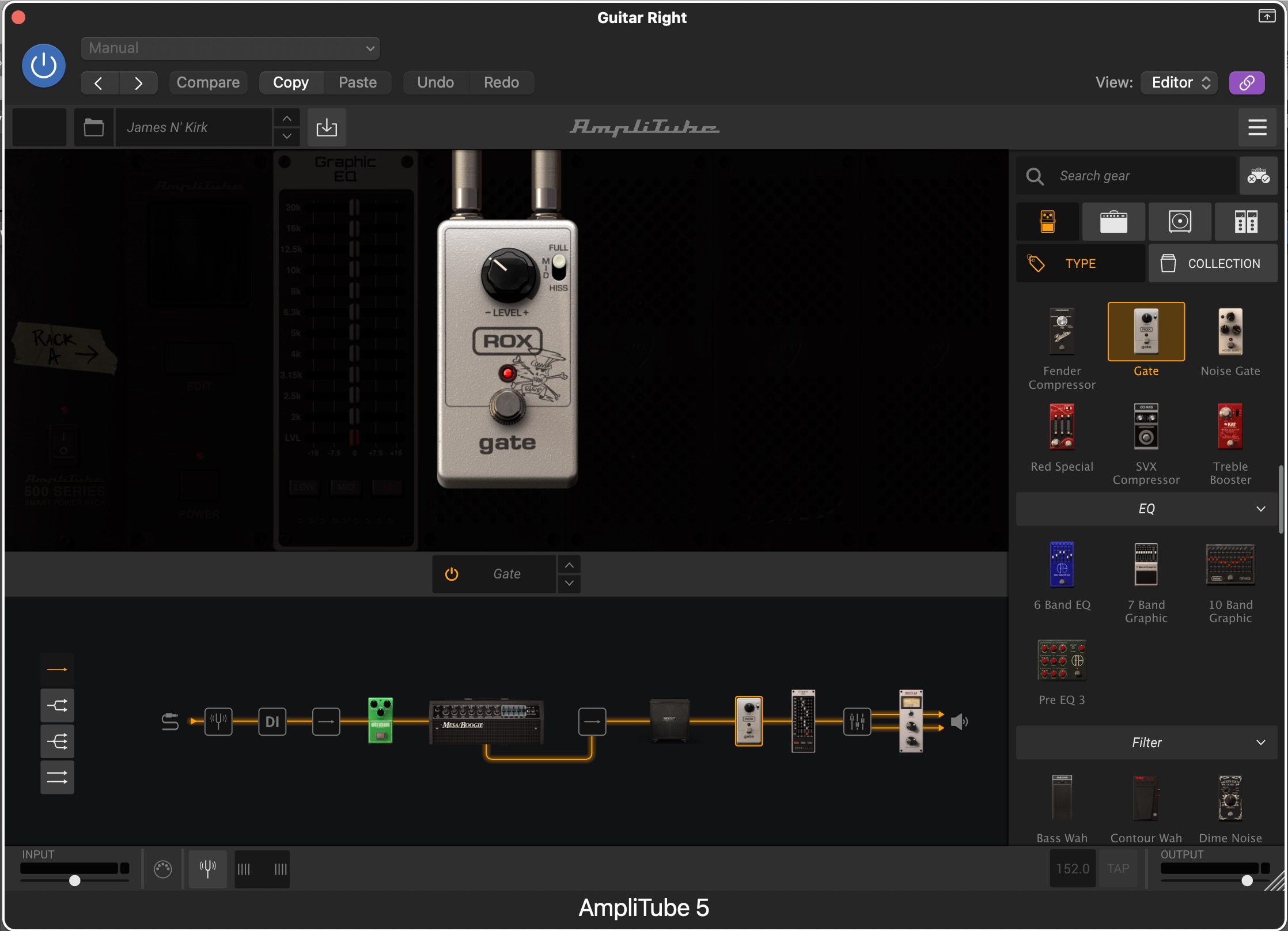Toggle the purple link button
The height and width of the screenshot is (931, 1288).
pos(1247,83)
